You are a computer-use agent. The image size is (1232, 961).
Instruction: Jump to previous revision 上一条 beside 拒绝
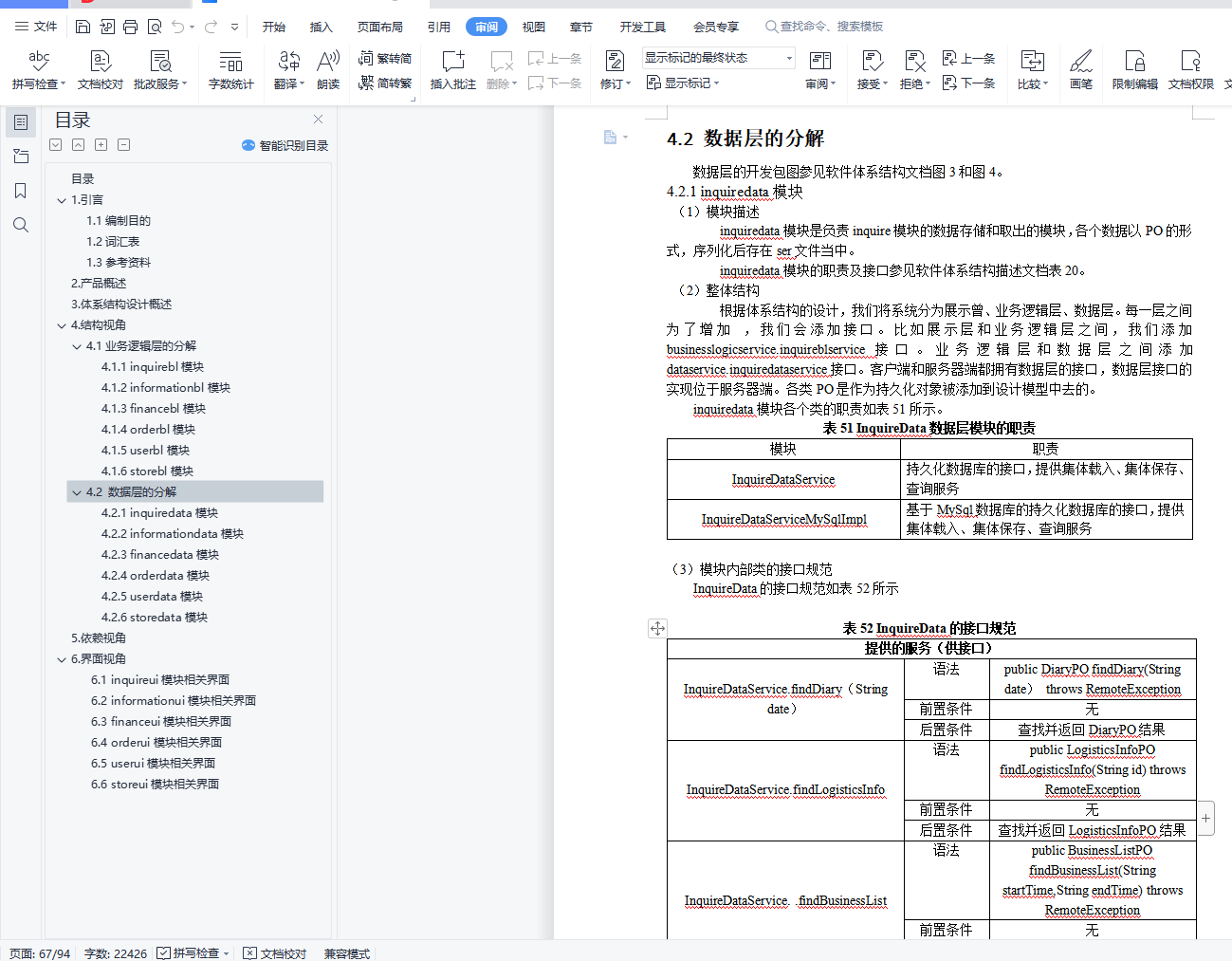(968, 59)
